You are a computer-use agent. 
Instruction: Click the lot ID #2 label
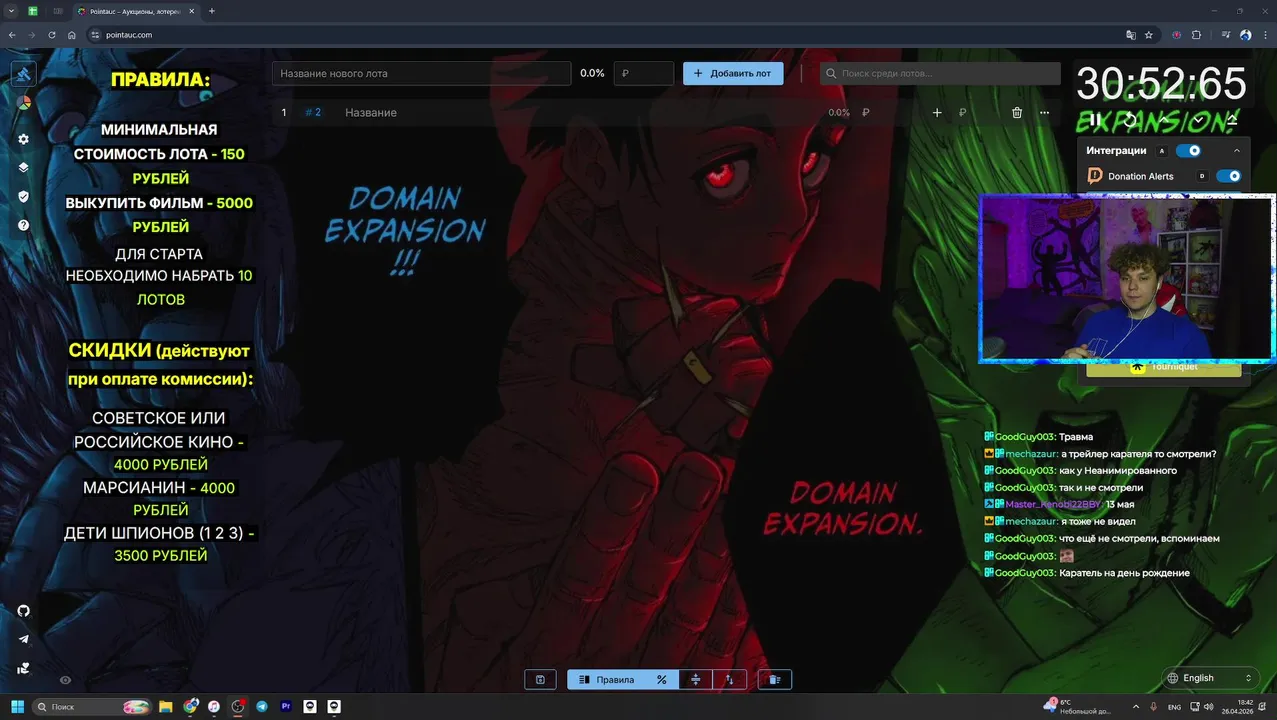click(x=313, y=113)
